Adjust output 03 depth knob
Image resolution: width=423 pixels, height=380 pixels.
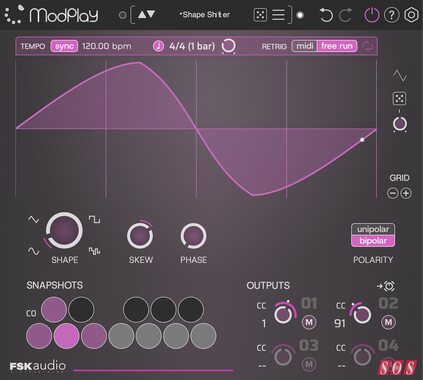point(283,356)
